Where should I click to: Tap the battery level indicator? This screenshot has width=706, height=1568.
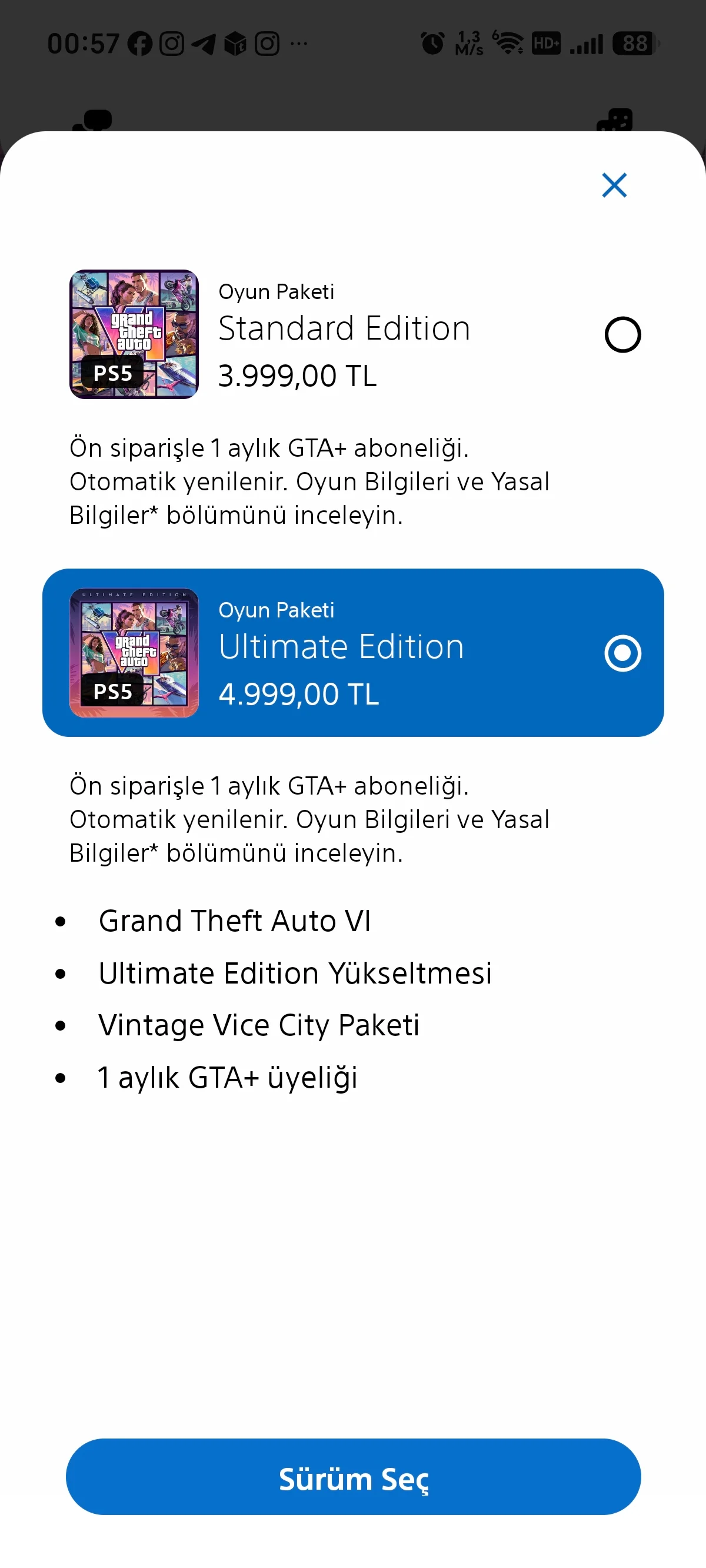pos(636,43)
